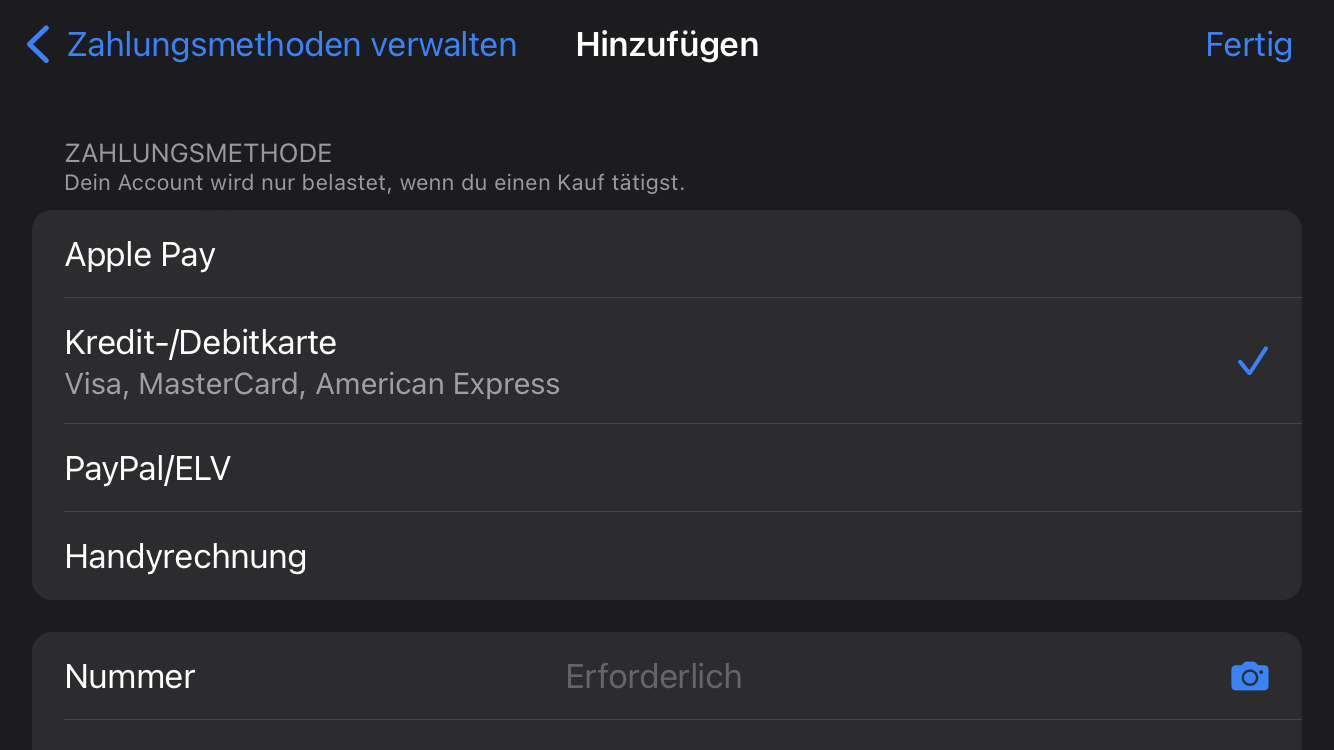
Task: Select Apple Pay as payment method
Action: [140, 255]
